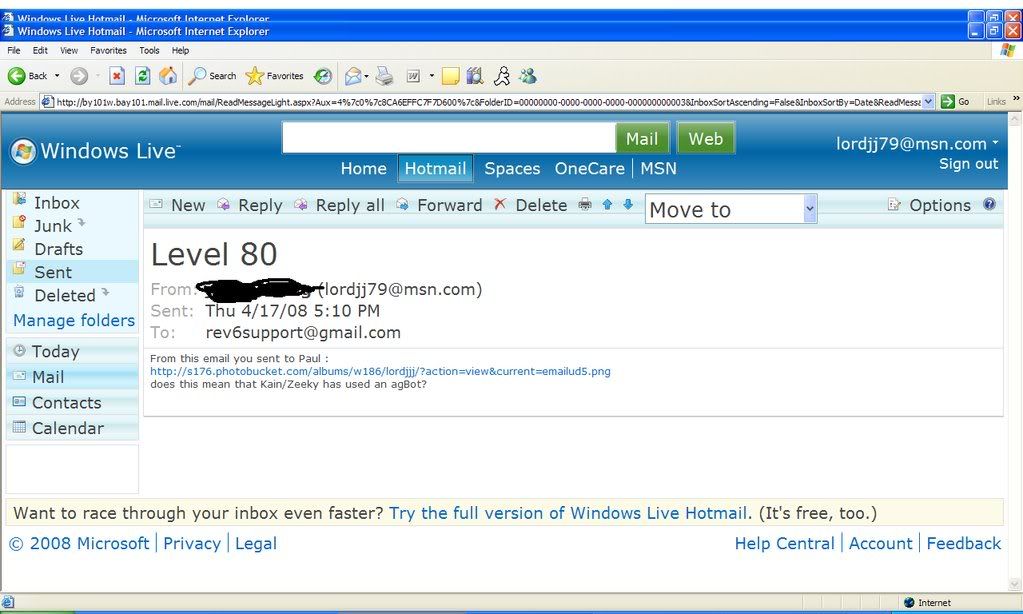Go to the Windows Live Home tab
Image resolution: width=1023 pixels, height=614 pixels.
point(363,168)
